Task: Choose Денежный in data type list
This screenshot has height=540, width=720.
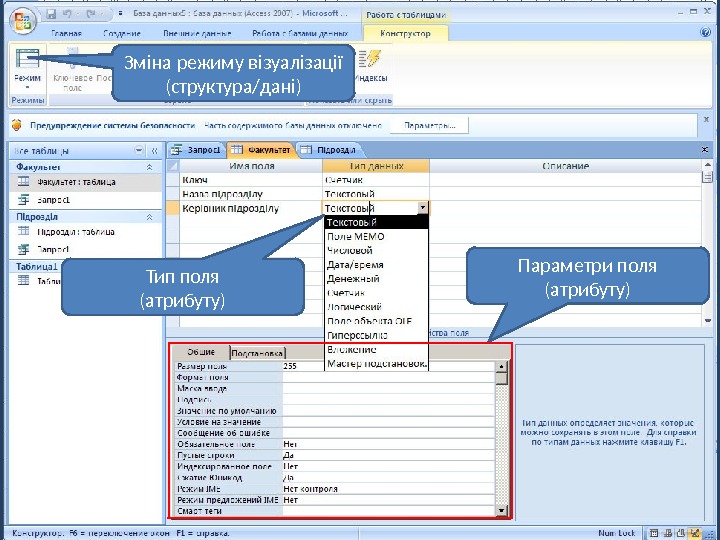Action: point(377,279)
